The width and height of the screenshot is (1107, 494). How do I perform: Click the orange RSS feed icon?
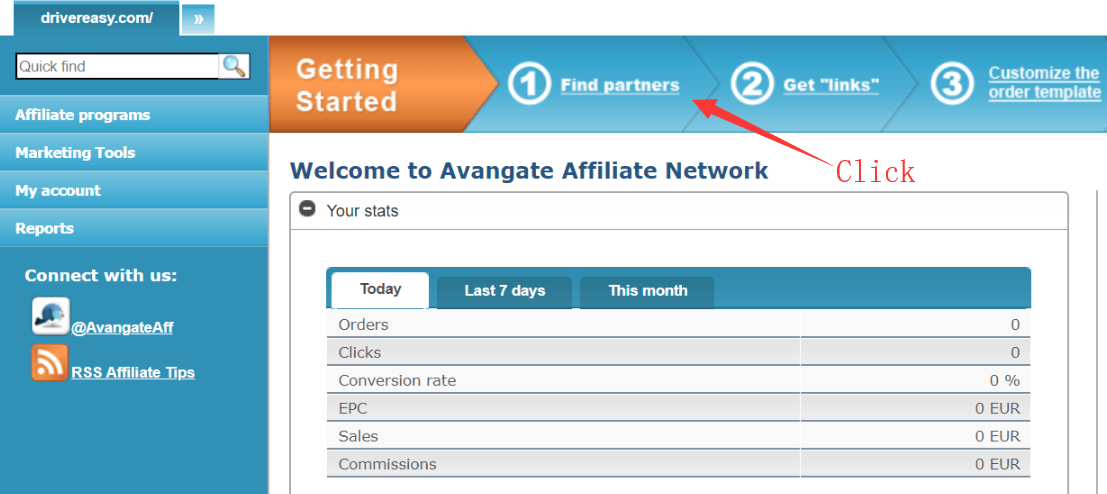click(50, 362)
